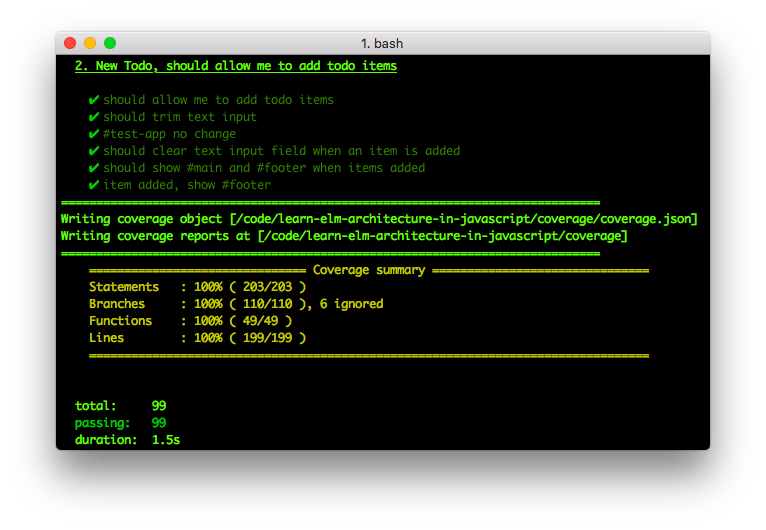Image resolution: width=766 pixels, height=530 pixels.
Task: Click the 'passing: 99' result line
Action: tap(120, 423)
